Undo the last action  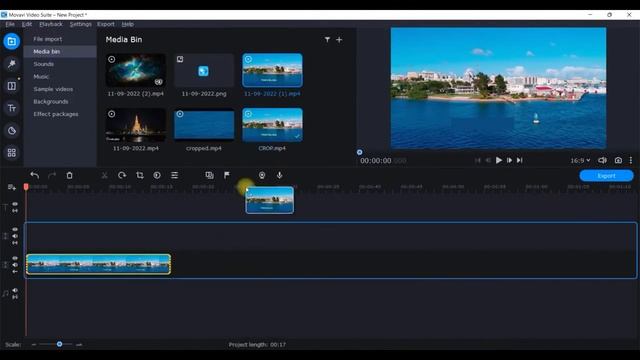click(x=35, y=175)
